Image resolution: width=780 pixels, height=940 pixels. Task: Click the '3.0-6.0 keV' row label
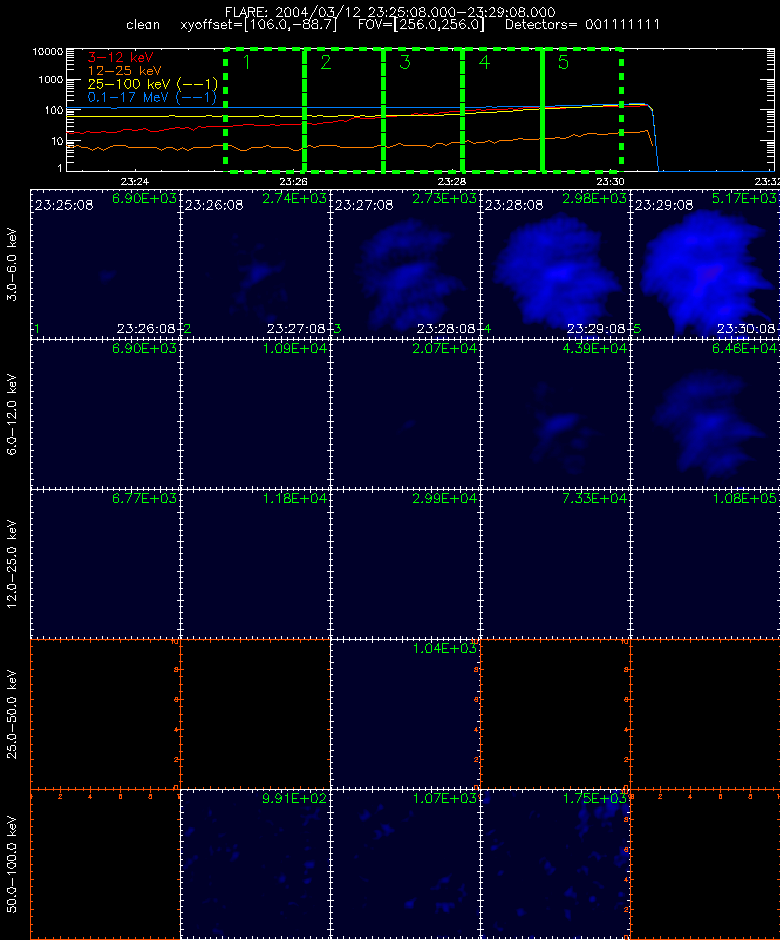pos(12,264)
